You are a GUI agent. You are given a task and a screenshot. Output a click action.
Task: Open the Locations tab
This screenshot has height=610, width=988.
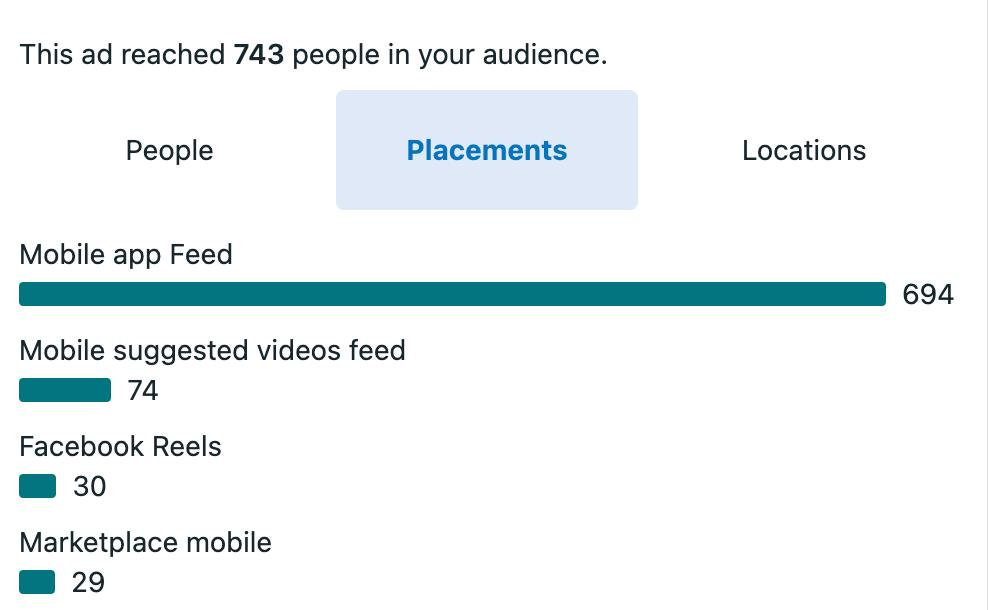(804, 151)
